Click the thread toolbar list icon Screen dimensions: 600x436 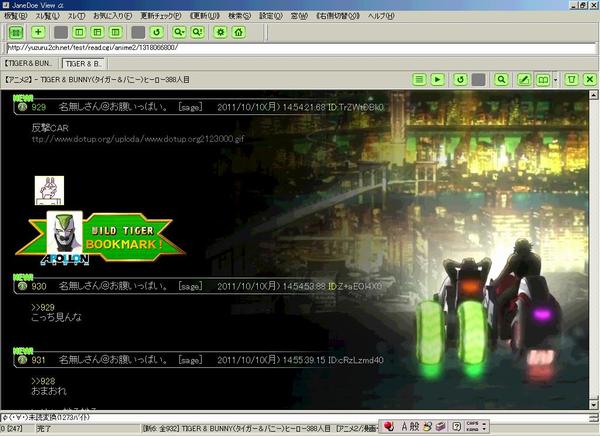click(419, 80)
